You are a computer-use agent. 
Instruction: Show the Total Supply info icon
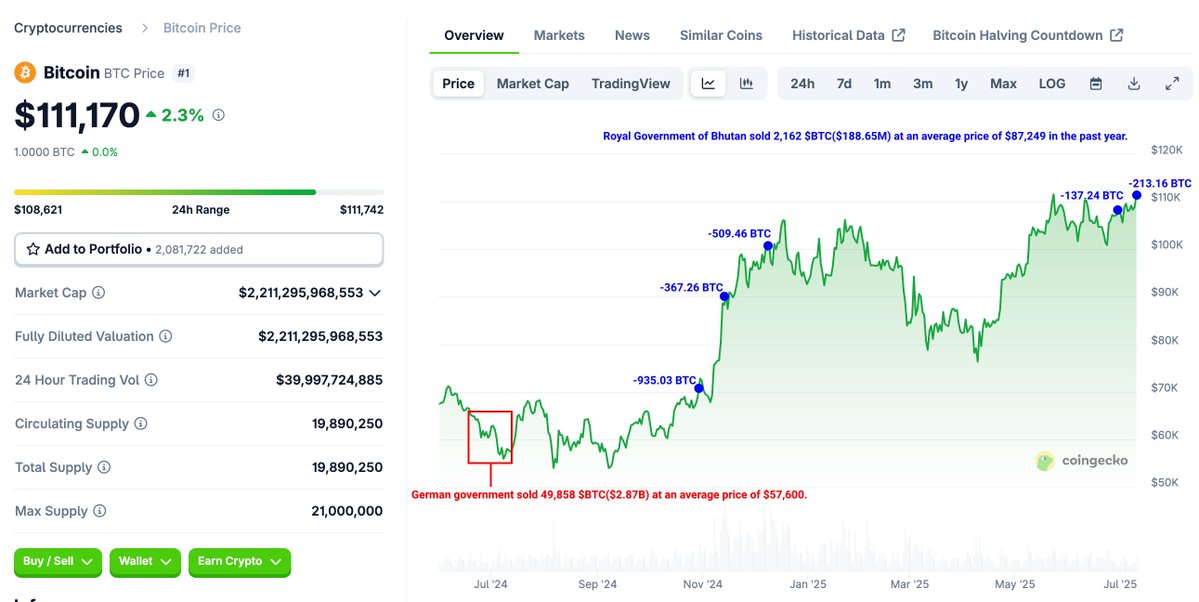104,467
